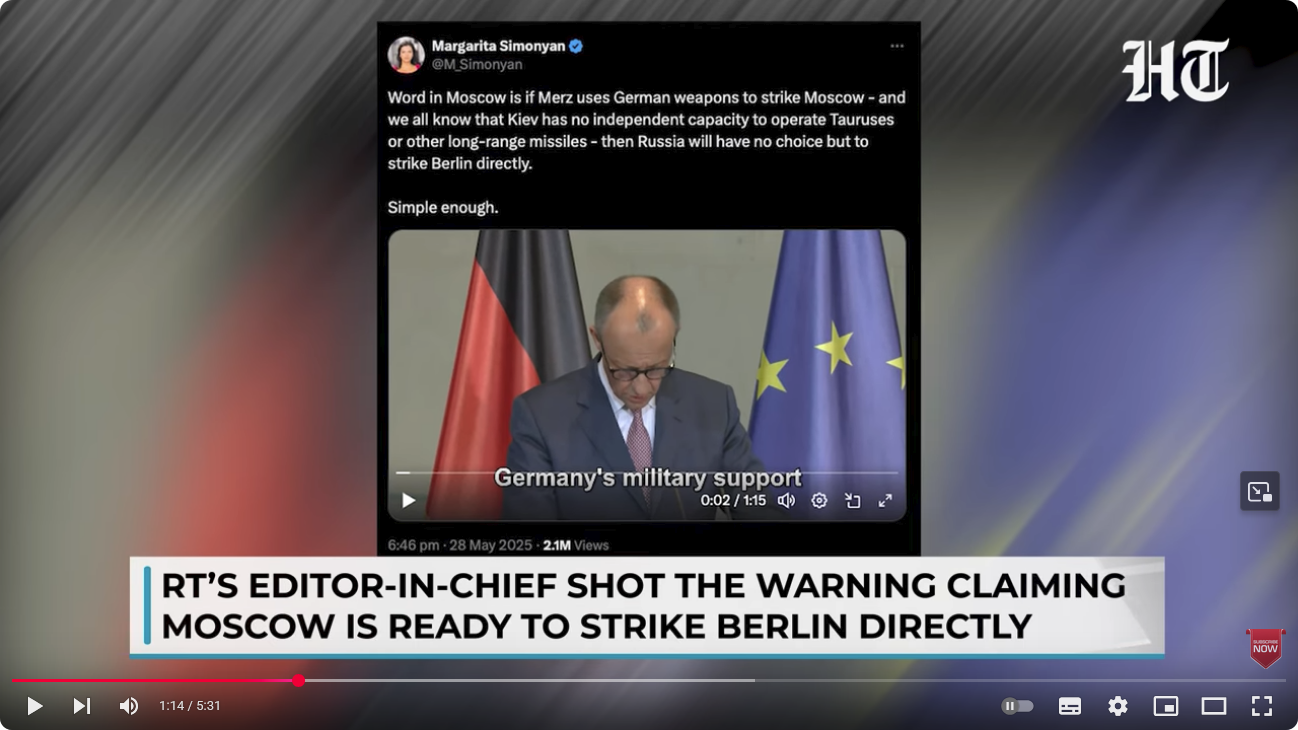Switch to miniplayer mode
Image resolution: width=1298 pixels, height=730 pixels.
point(1166,706)
